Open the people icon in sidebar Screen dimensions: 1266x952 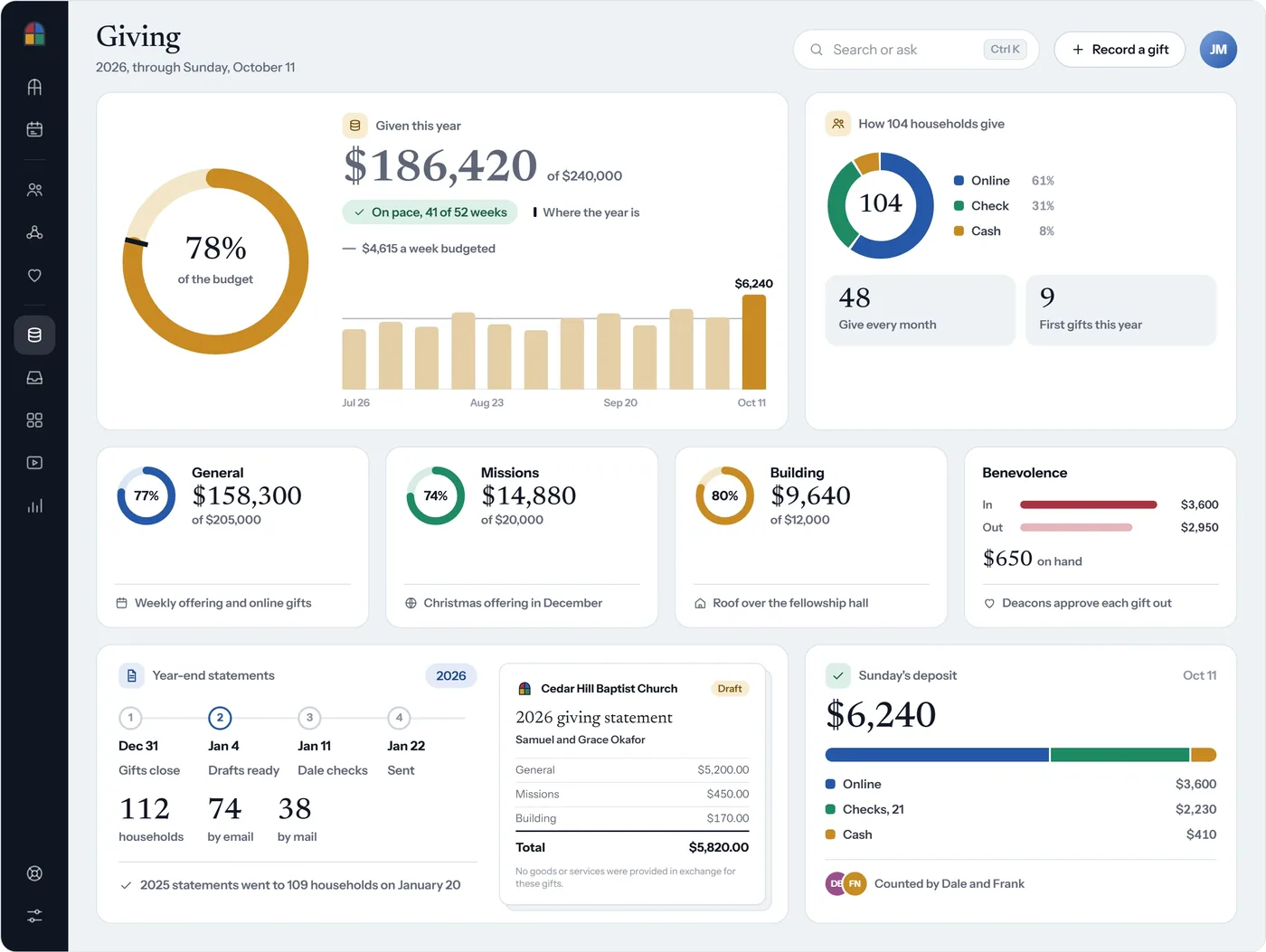(x=34, y=190)
